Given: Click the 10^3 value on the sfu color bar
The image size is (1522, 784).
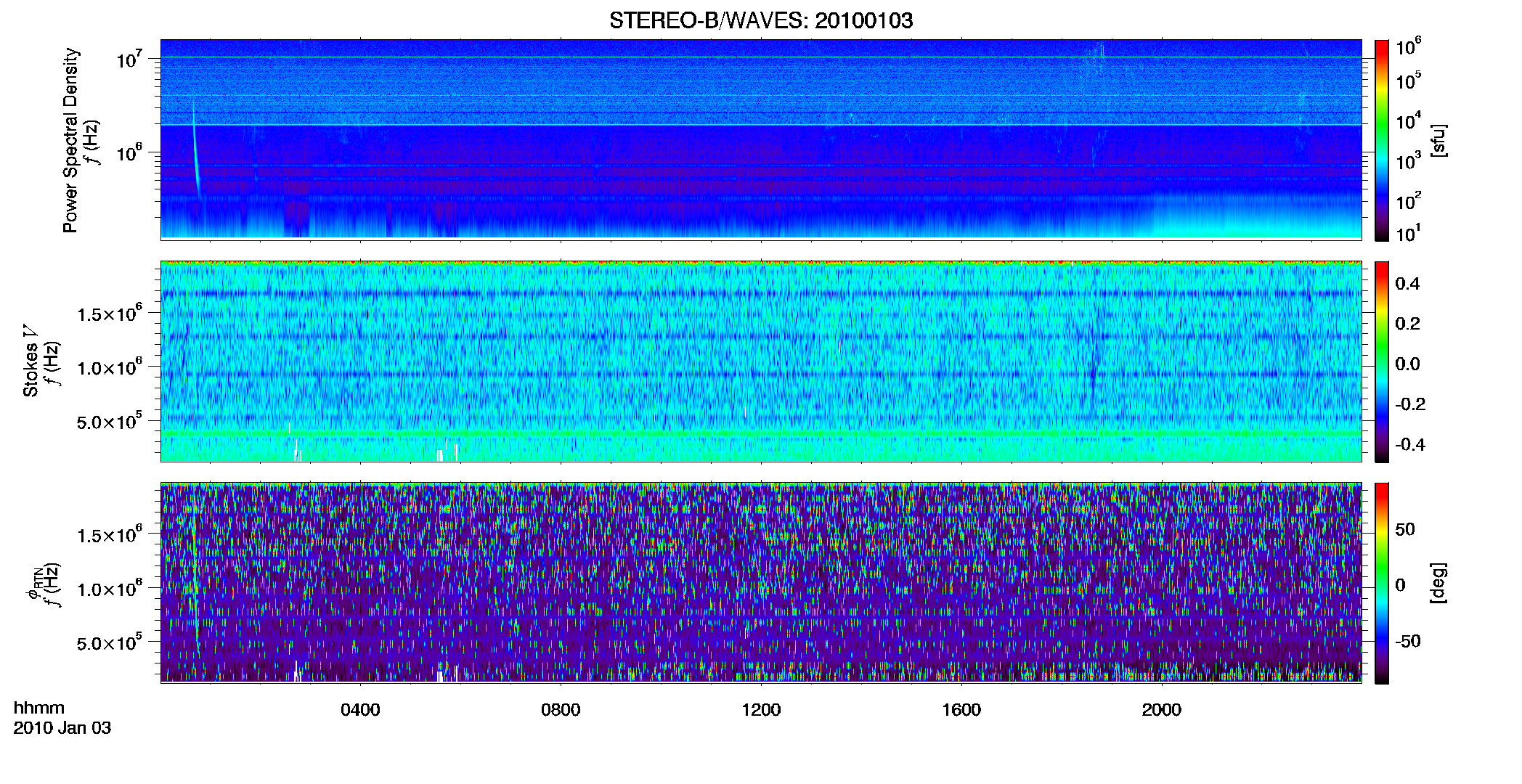Looking at the screenshot, I should pyautogui.click(x=1409, y=160).
